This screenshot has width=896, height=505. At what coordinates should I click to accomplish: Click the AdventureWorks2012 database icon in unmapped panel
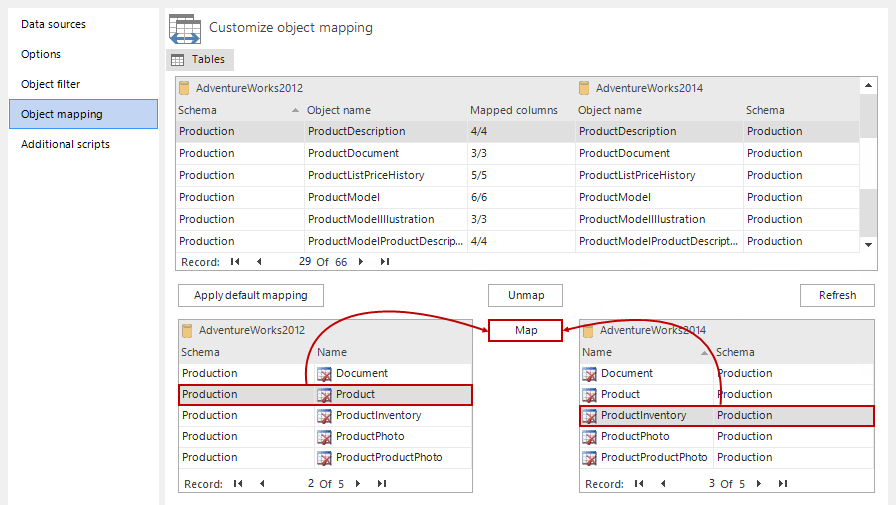[187, 330]
